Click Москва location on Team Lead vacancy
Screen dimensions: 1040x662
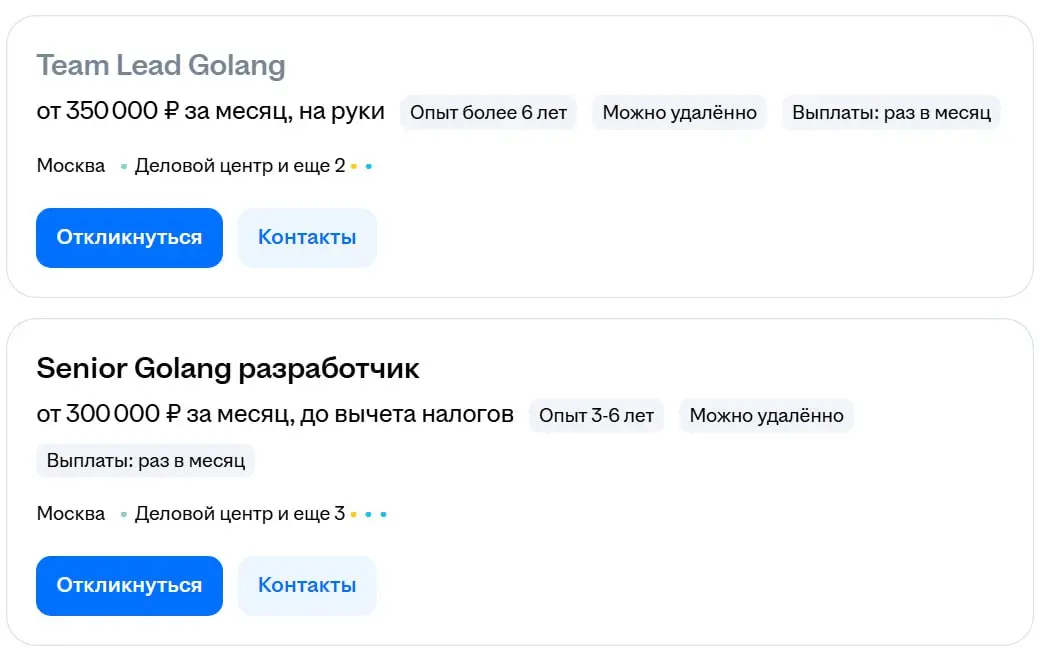click(x=70, y=165)
